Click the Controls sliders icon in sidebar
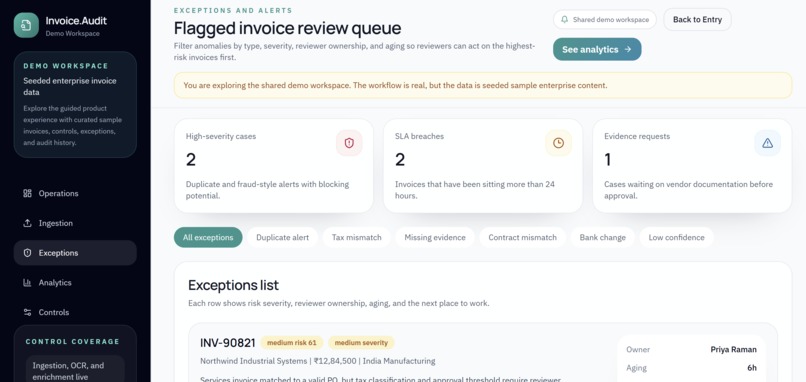This screenshot has height=382, width=806. (27, 312)
